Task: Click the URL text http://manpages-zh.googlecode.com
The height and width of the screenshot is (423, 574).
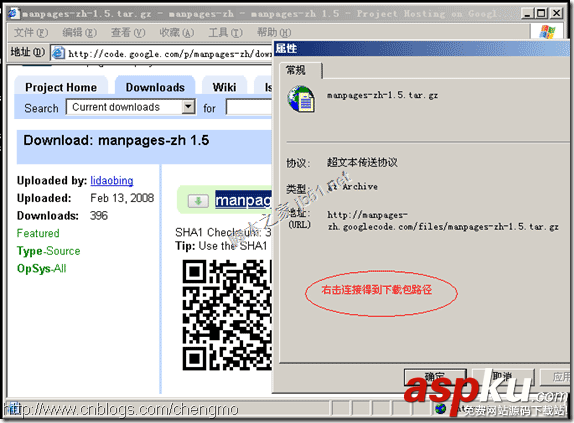Action: [x=443, y=221]
